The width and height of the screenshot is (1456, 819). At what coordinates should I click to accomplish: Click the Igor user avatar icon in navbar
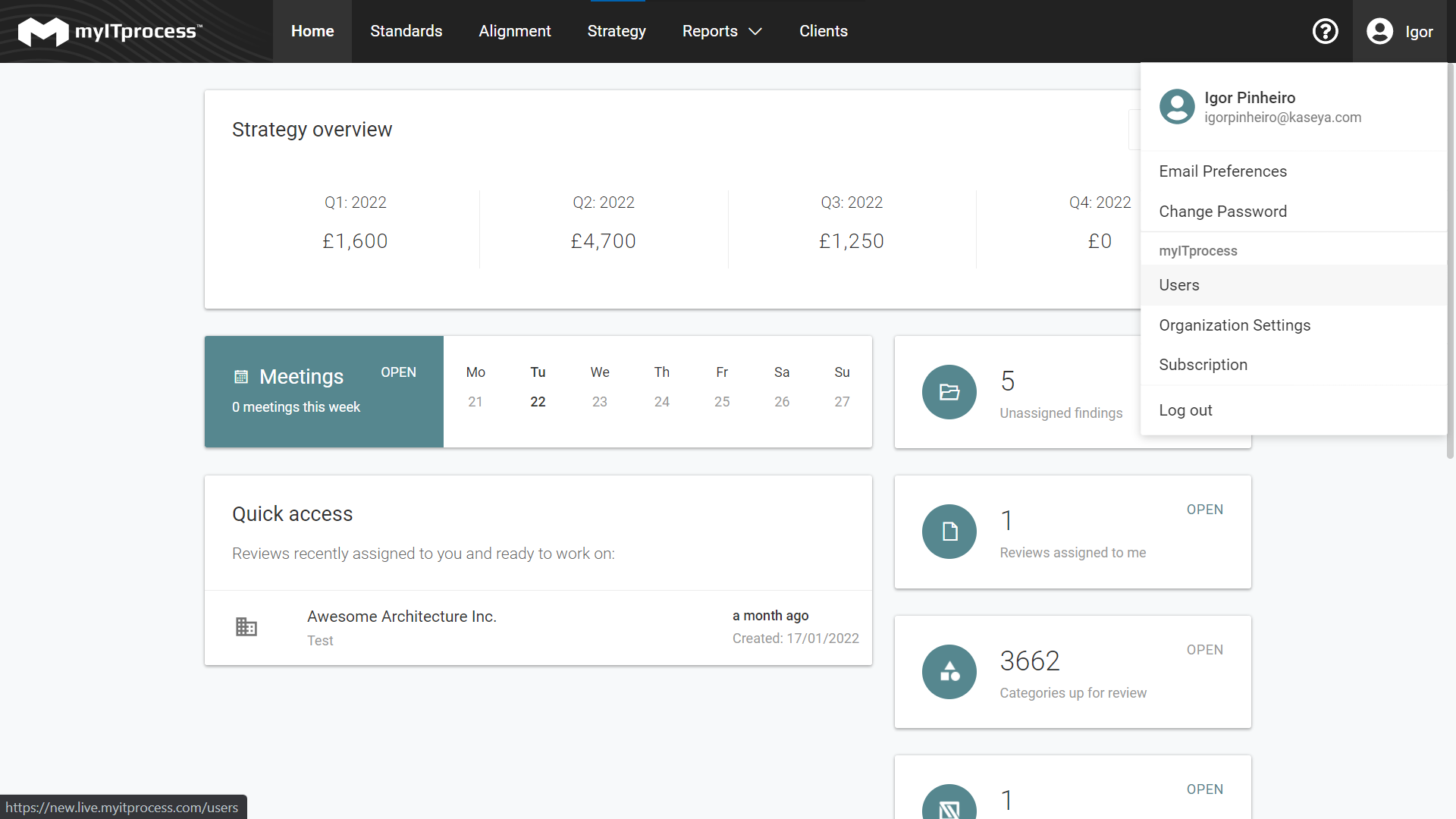click(x=1379, y=31)
